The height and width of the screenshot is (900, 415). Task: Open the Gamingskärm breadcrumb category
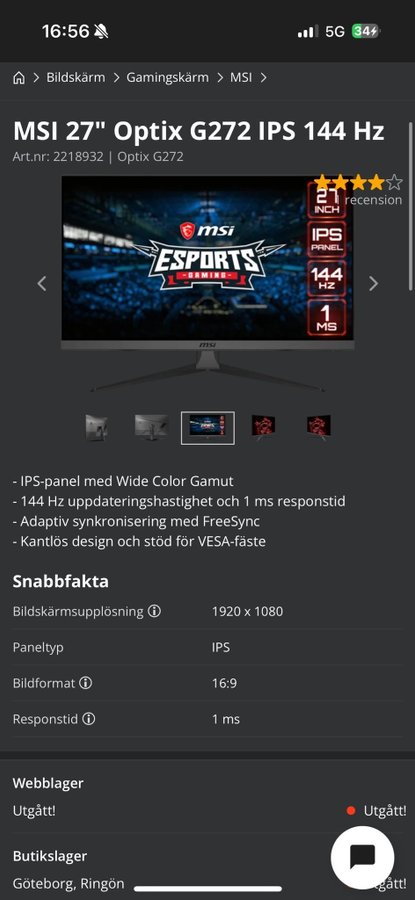pos(168,77)
